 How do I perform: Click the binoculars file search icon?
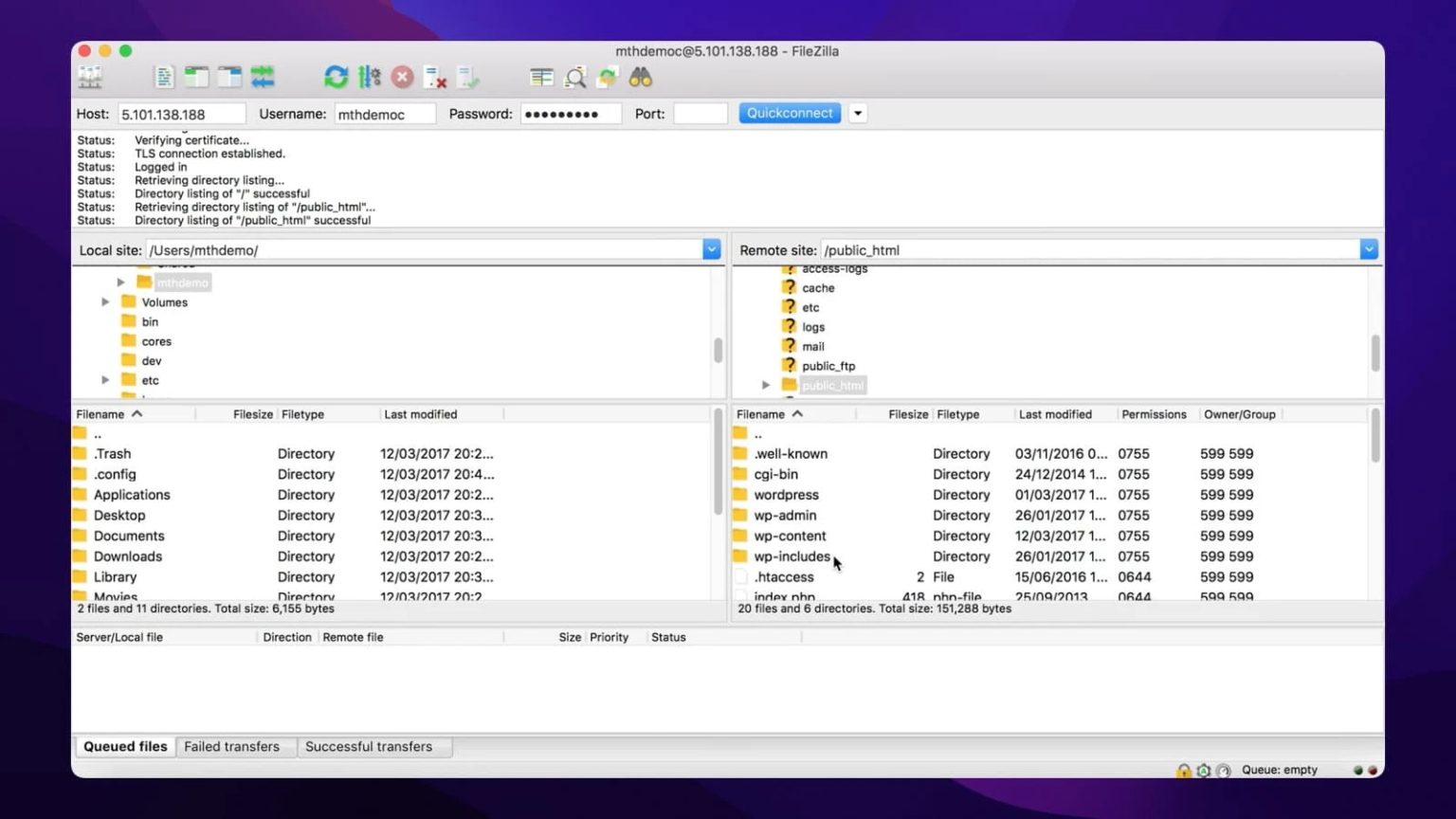point(641,78)
